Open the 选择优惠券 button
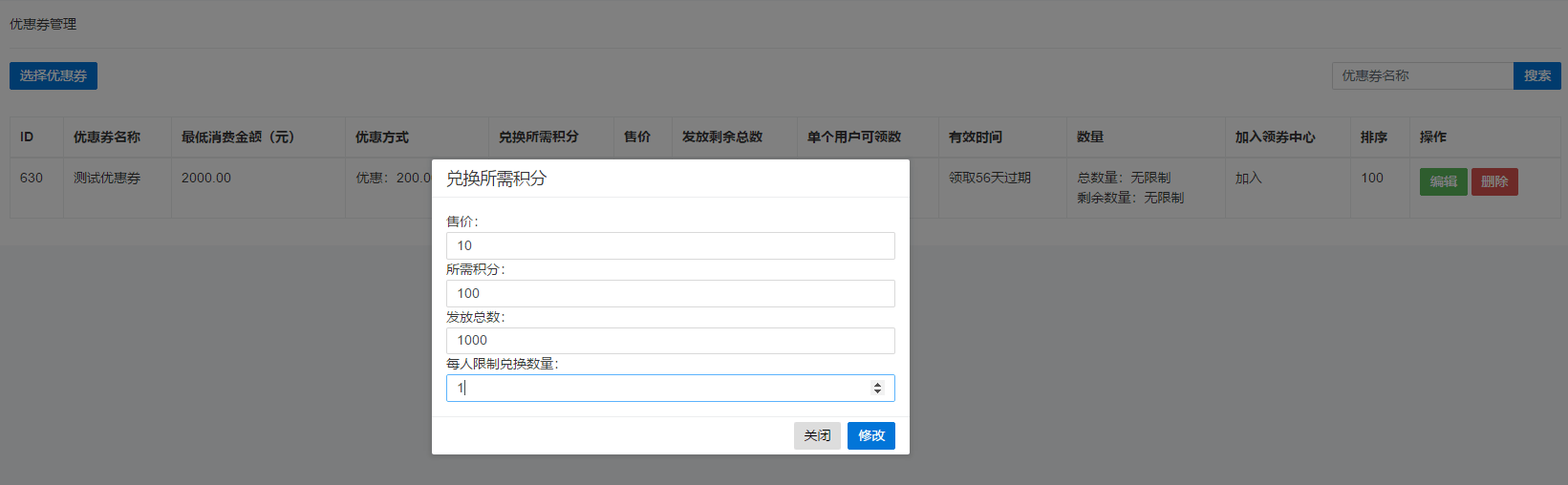 pyautogui.click(x=54, y=75)
